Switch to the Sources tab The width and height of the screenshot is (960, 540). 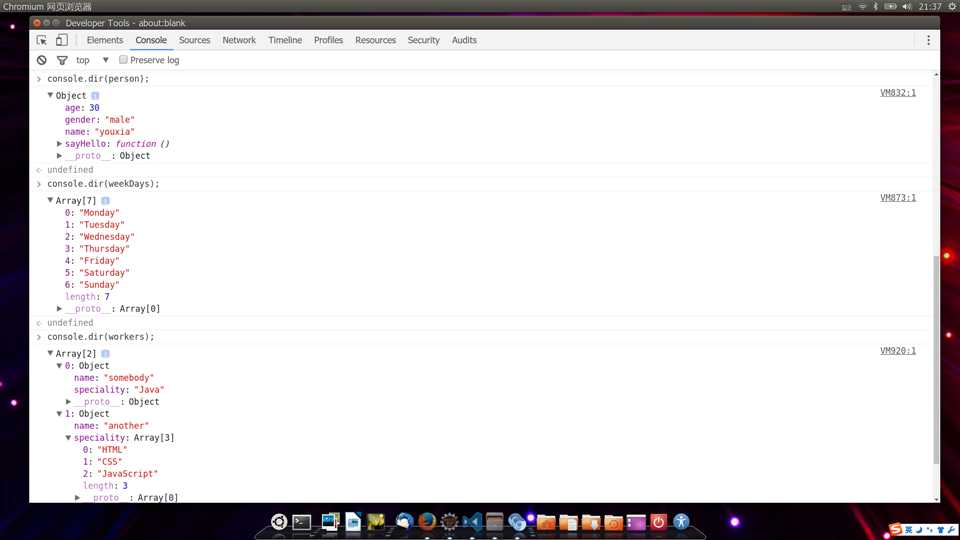click(x=194, y=40)
